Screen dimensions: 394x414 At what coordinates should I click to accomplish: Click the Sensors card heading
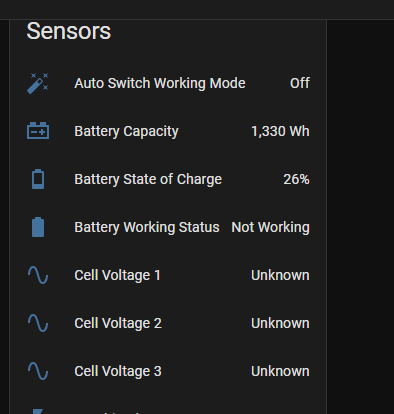pyautogui.click(x=69, y=31)
